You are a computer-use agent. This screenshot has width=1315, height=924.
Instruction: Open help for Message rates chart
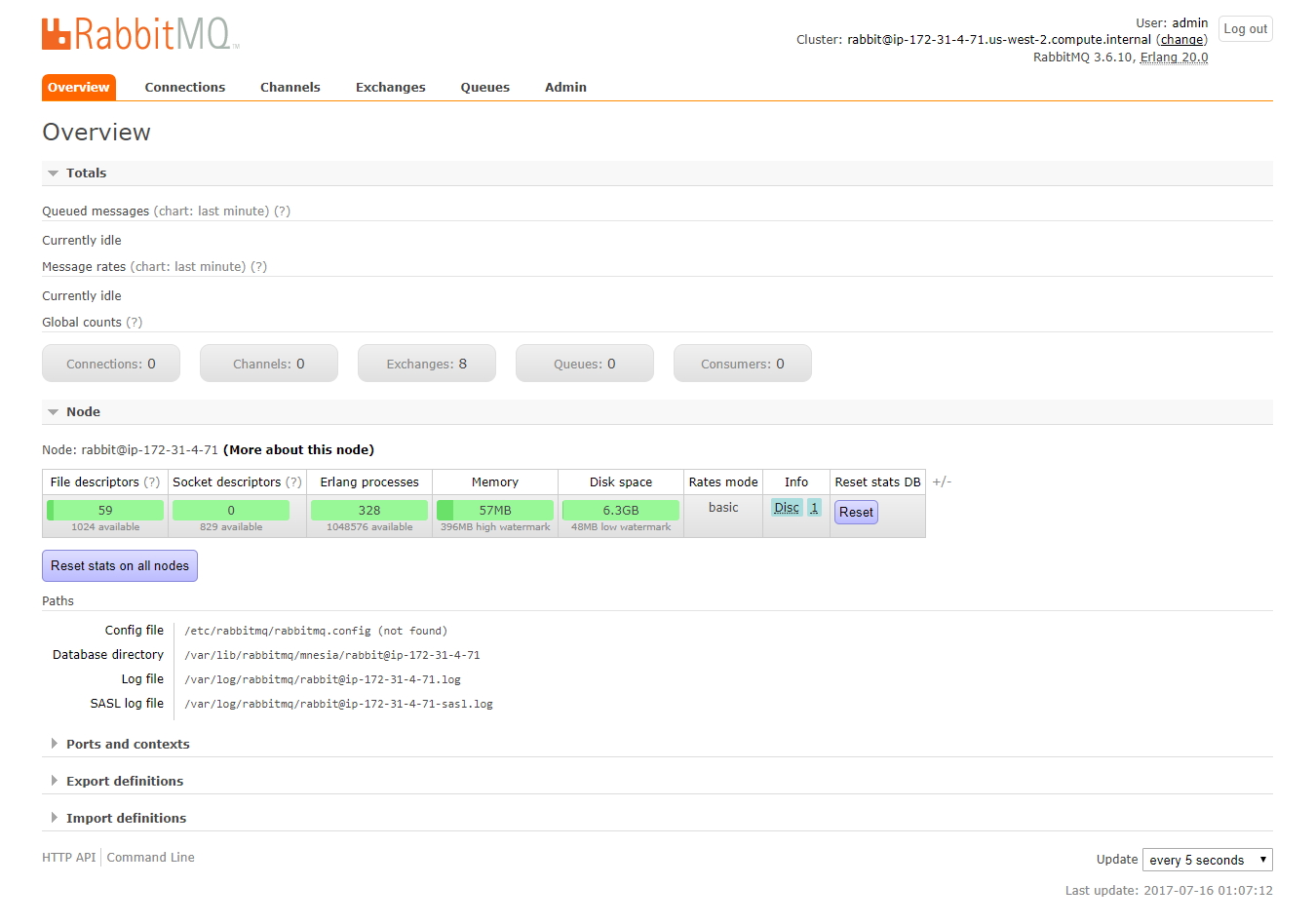click(260, 266)
